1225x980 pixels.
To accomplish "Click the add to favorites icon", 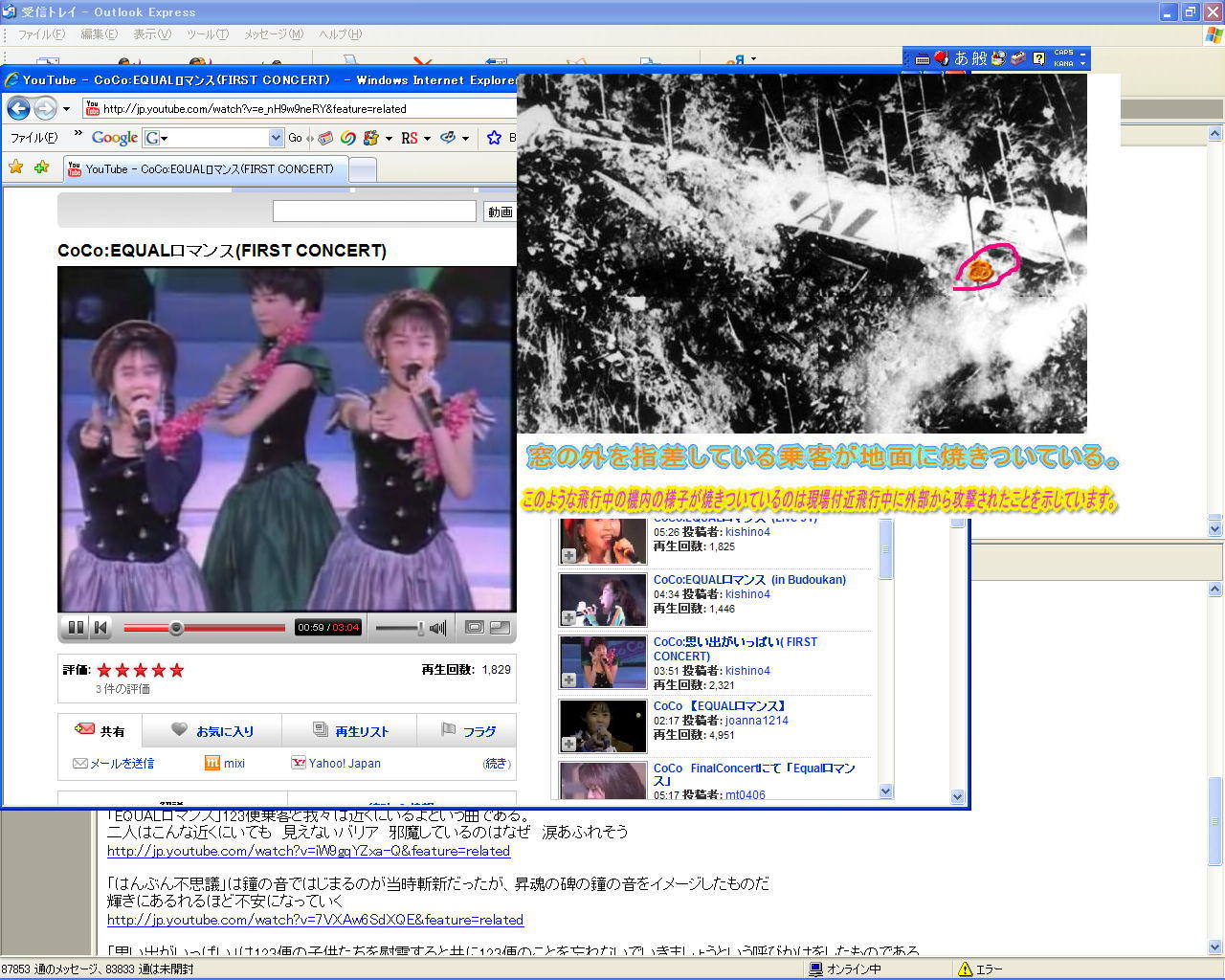I will (41, 167).
